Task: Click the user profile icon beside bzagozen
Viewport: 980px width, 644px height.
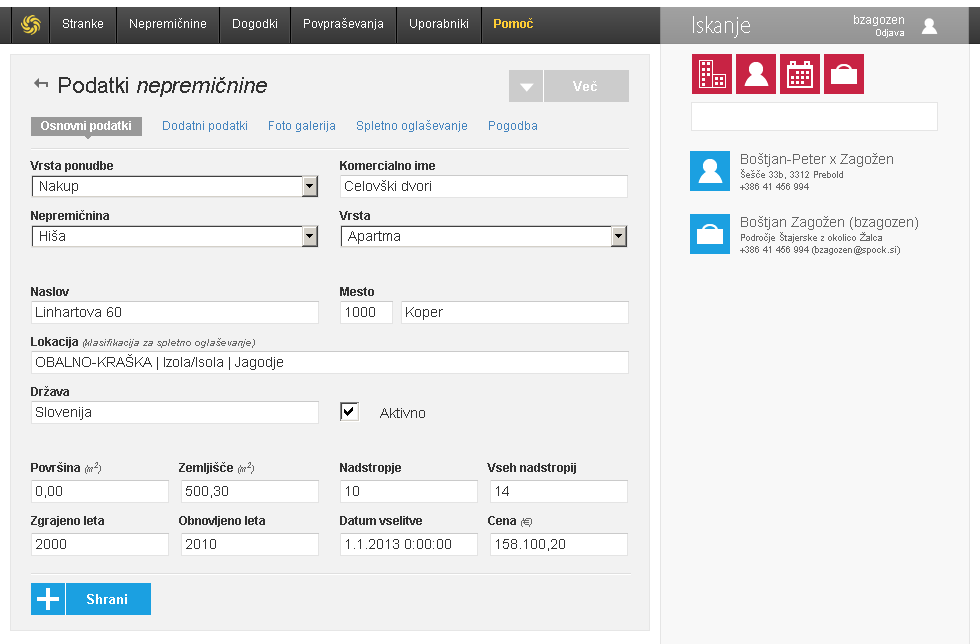Action: (929, 26)
